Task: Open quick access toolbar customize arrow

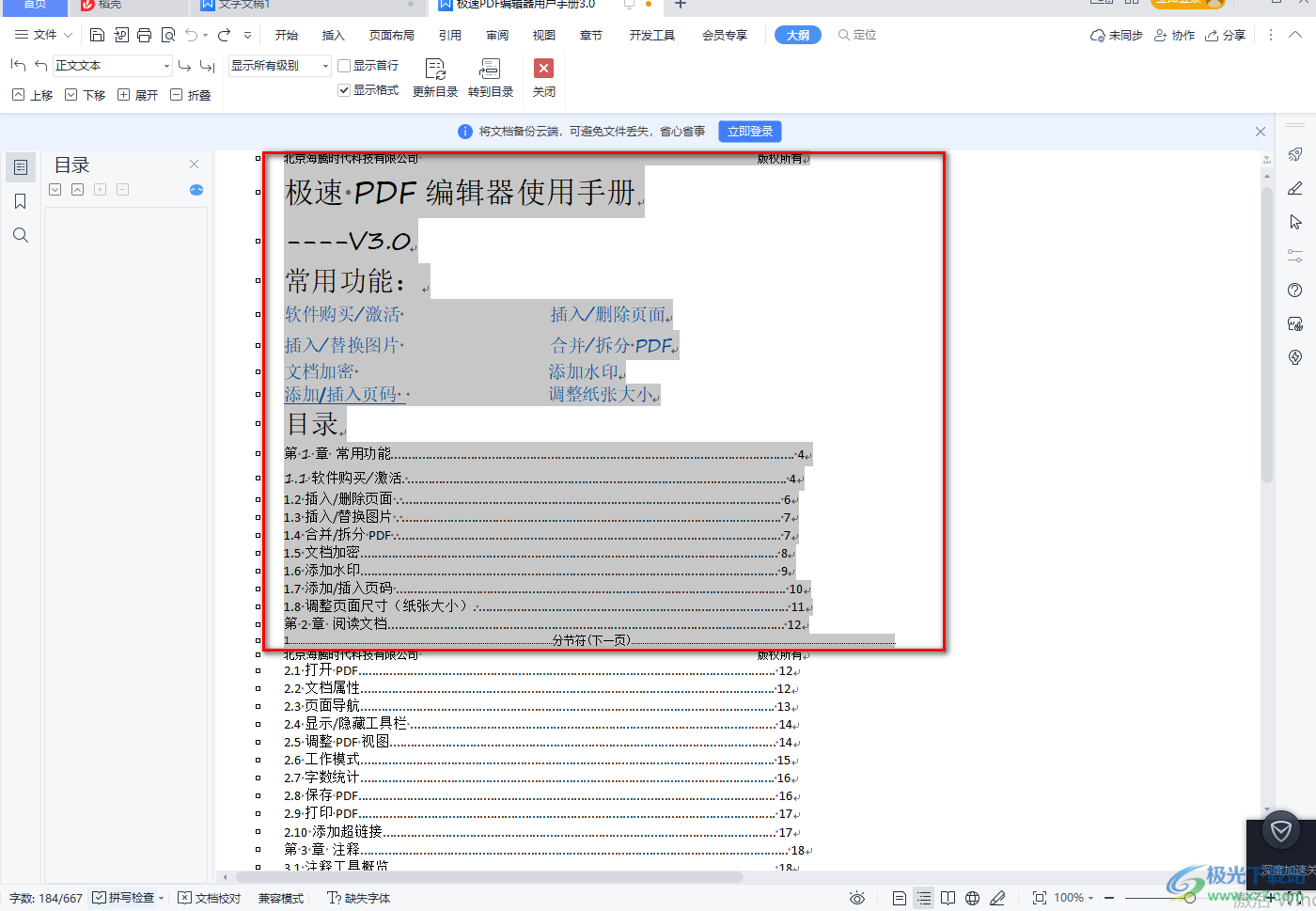Action: (x=247, y=36)
